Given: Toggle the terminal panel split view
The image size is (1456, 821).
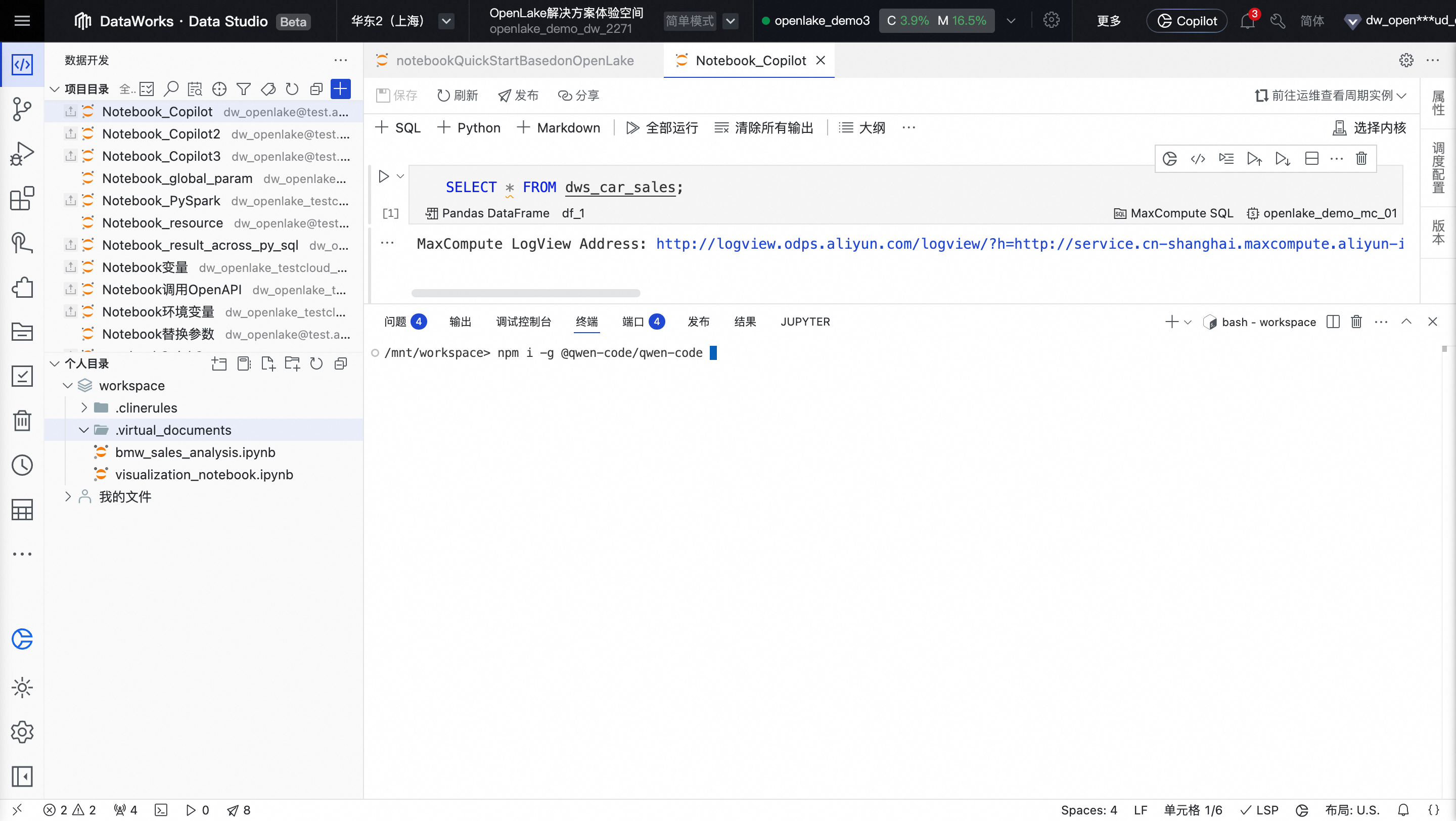Looking at the screenshot, I should [x=1332, y=322].
